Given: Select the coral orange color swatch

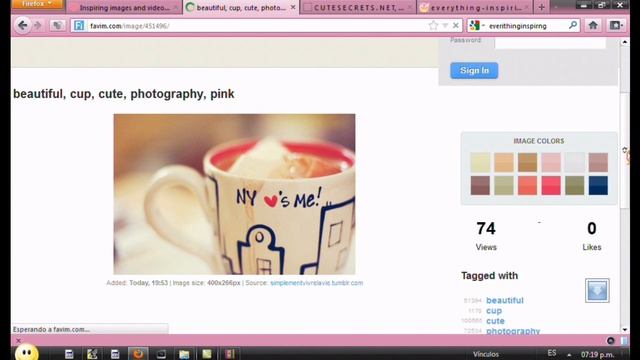Looking at the screenshot, I should pos(527,185).
